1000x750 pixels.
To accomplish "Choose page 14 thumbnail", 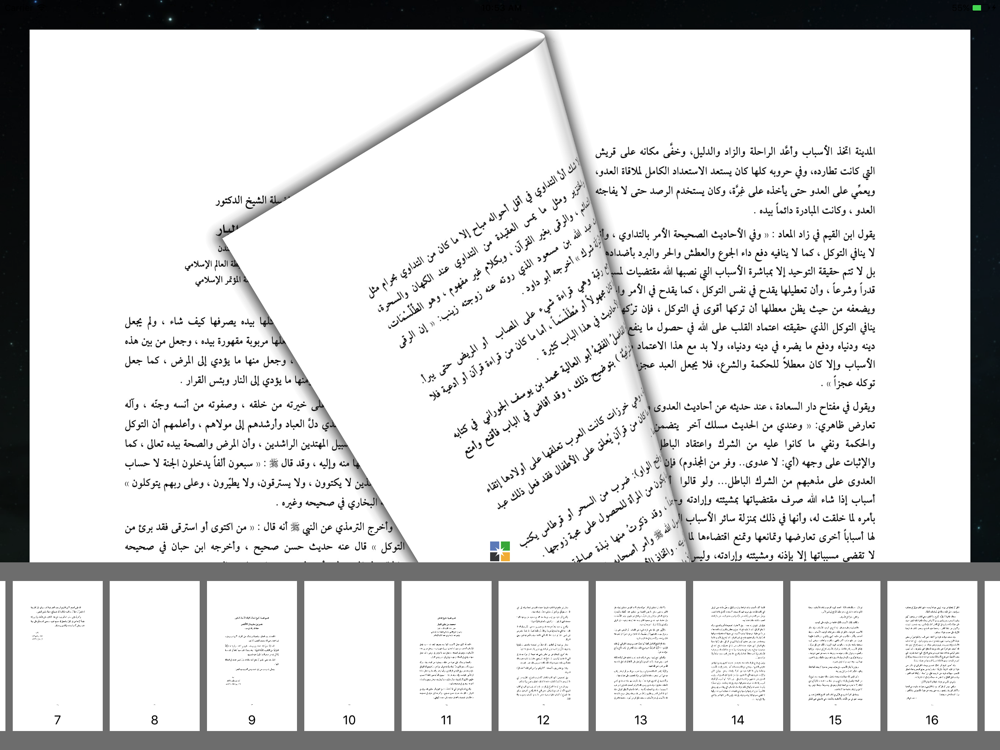I will click(x=738, y=656).
